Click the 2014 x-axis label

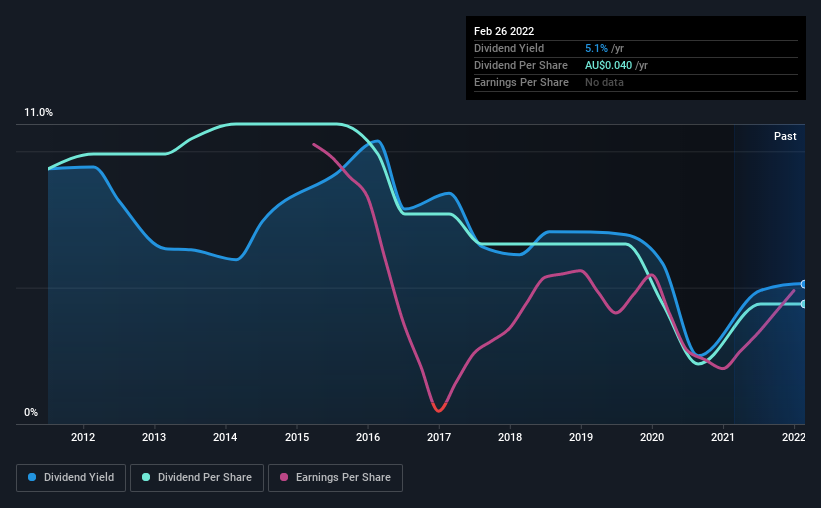(x=225, y=437)
